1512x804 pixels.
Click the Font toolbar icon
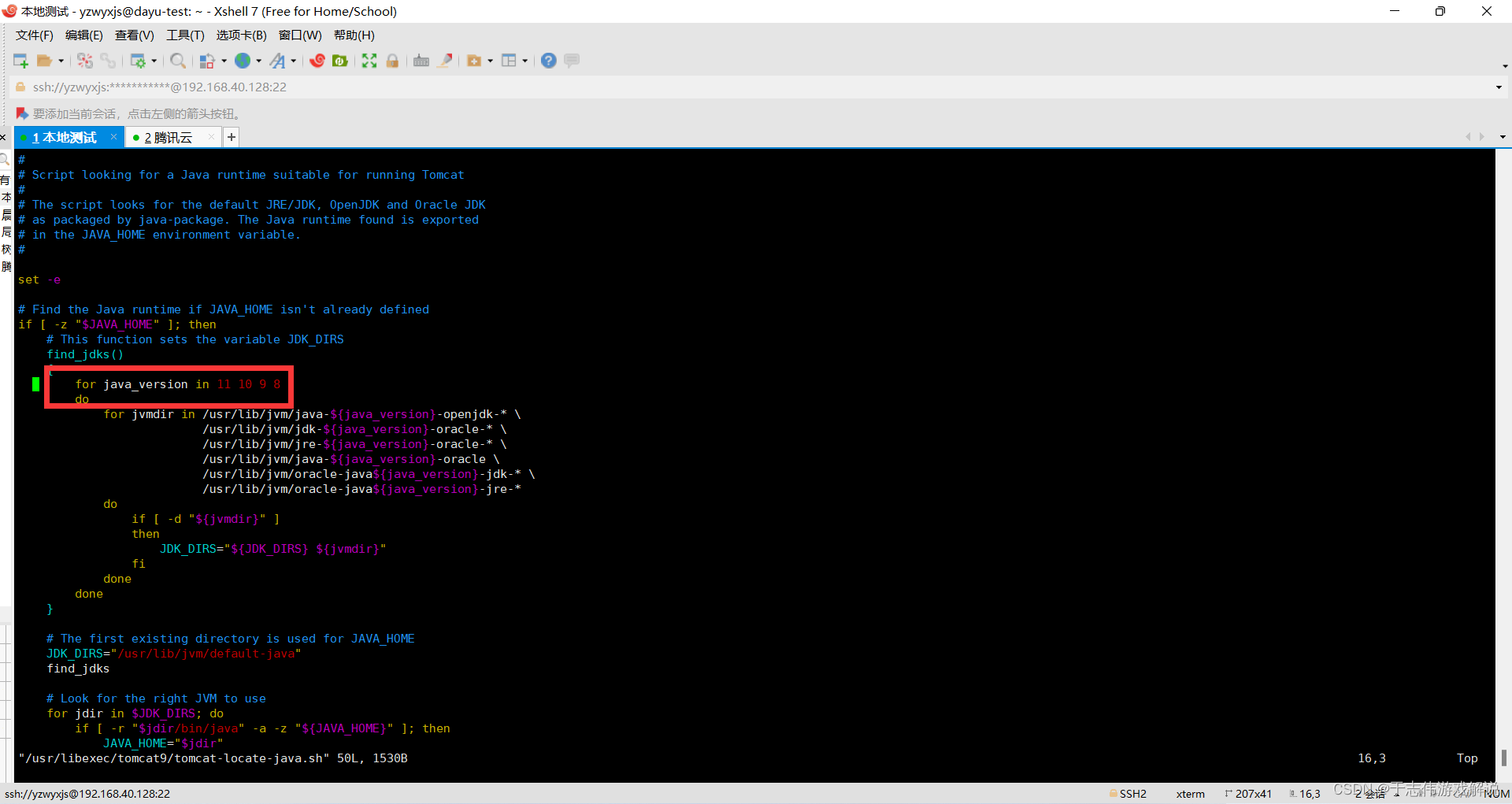[x=277, y=61]
